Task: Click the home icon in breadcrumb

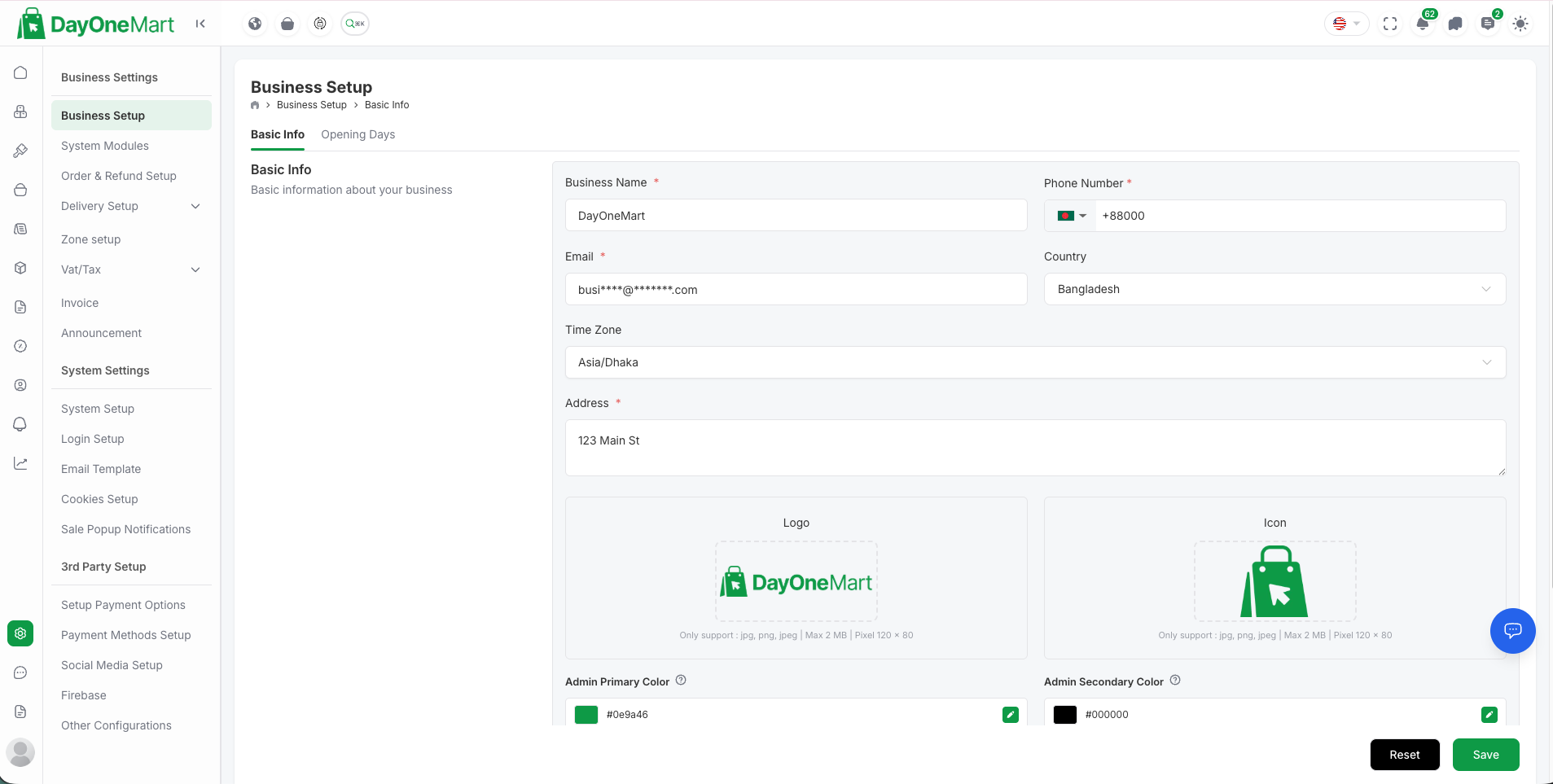Action: click(x=255, y=105)
